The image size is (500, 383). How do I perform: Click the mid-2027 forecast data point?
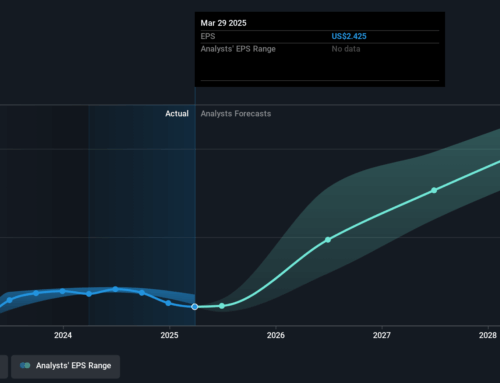(434, 190)
